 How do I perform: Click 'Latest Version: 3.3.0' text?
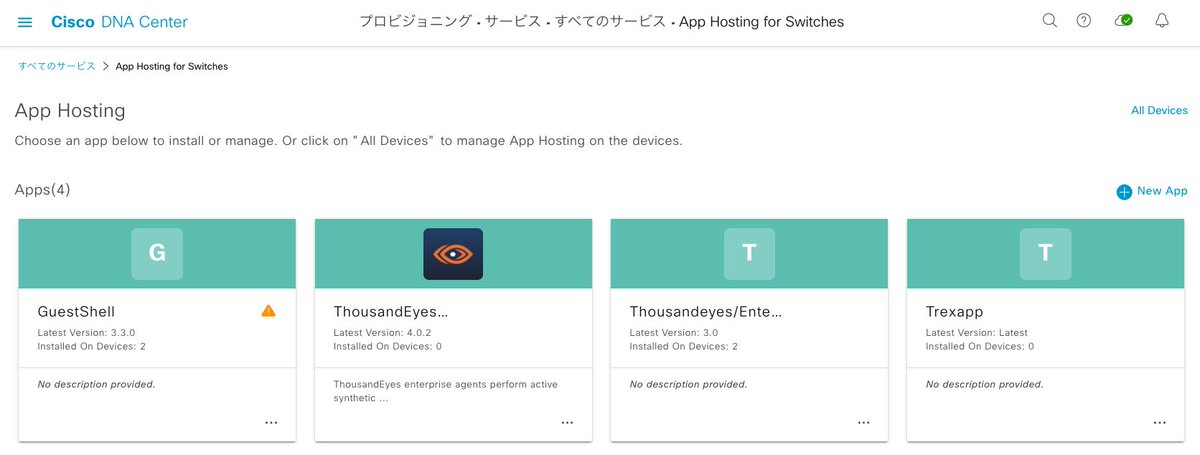pyautogui.click(x=87, y=332)
